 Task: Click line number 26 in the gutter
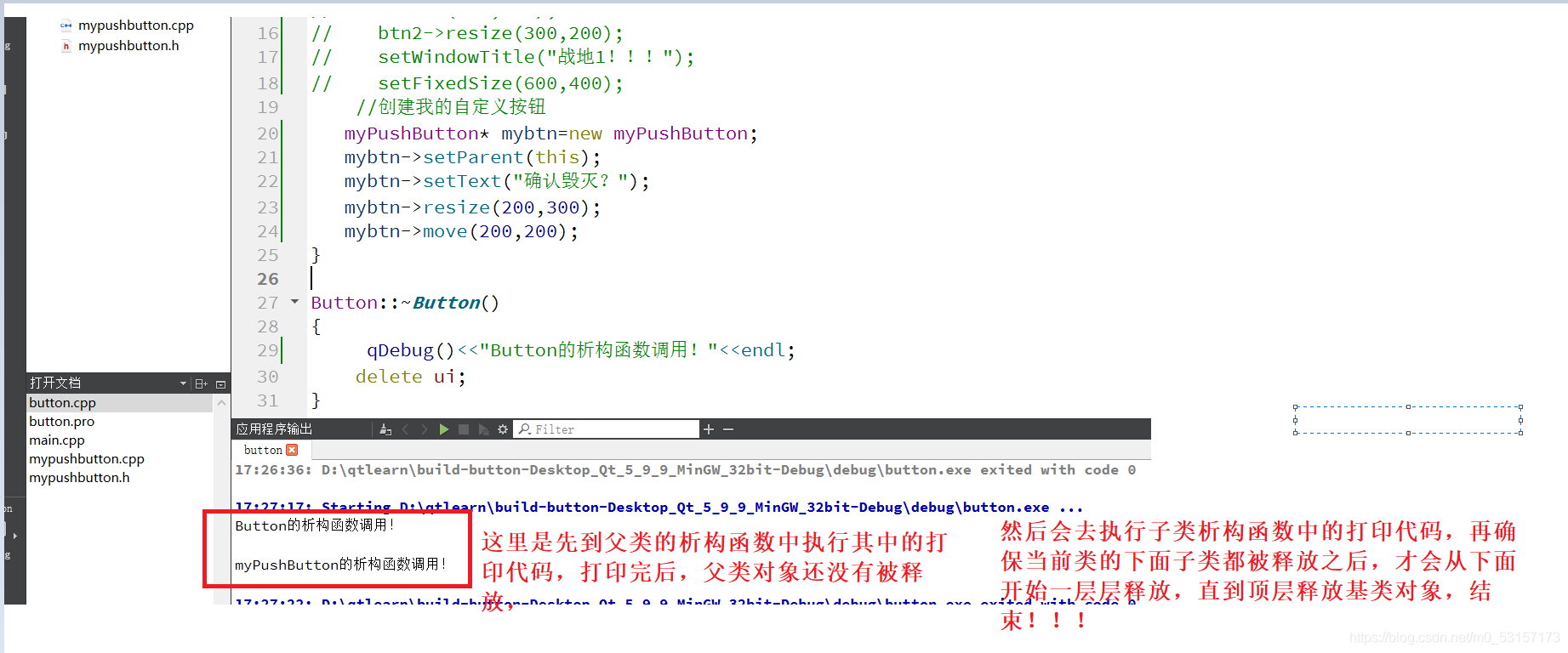(x=268, y=279)
